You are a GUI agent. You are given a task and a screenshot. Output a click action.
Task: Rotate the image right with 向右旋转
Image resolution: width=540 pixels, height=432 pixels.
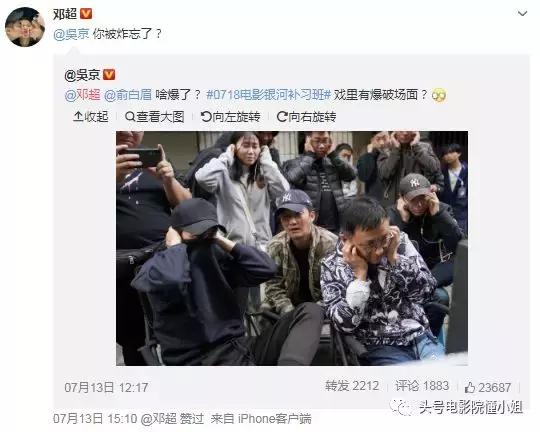(x=307, y=117)
